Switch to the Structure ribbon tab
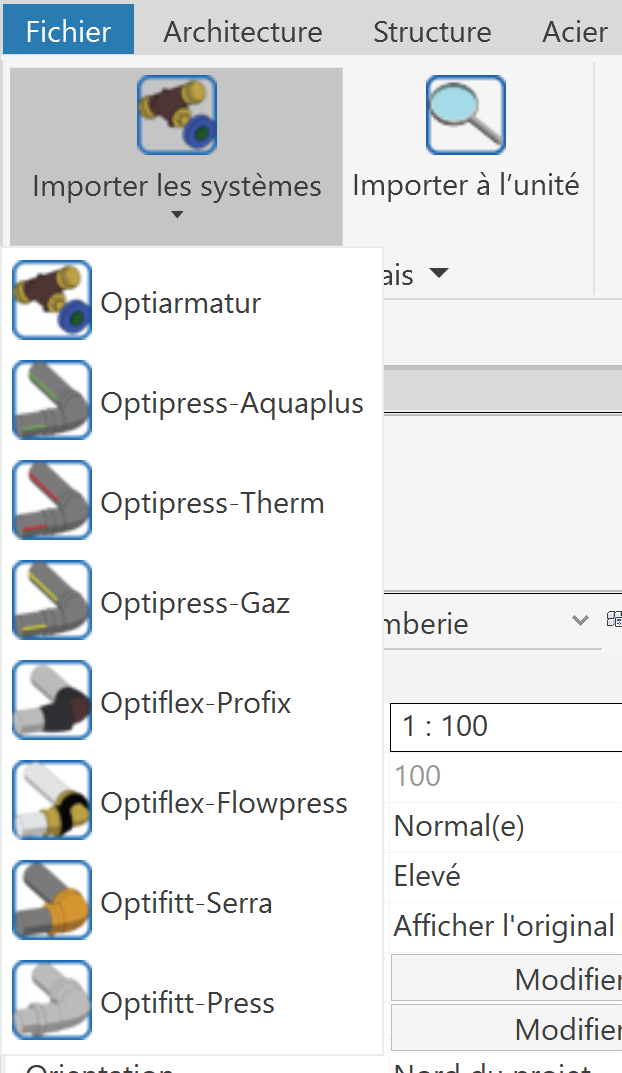The image size is (622, 1073). coord(432,31)
